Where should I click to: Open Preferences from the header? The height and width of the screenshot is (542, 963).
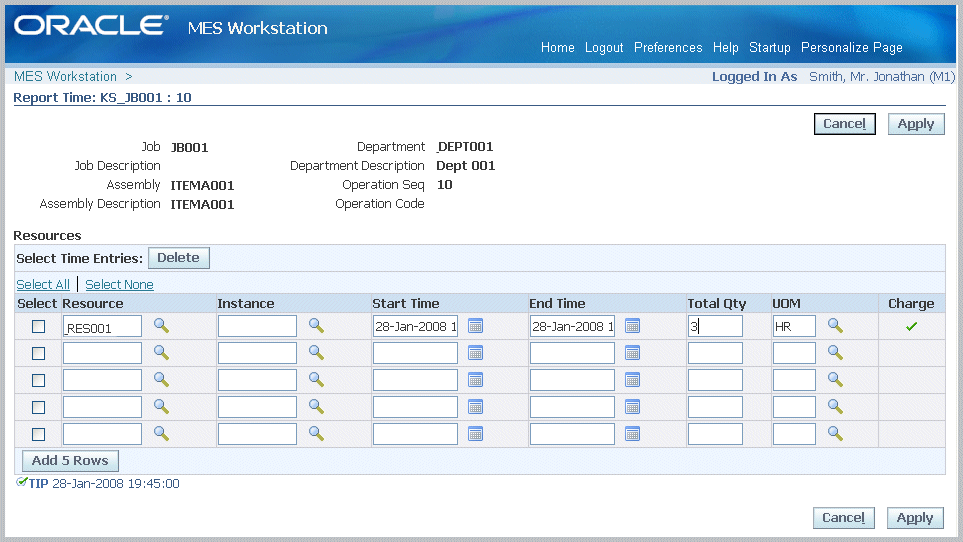coord(668,48)
